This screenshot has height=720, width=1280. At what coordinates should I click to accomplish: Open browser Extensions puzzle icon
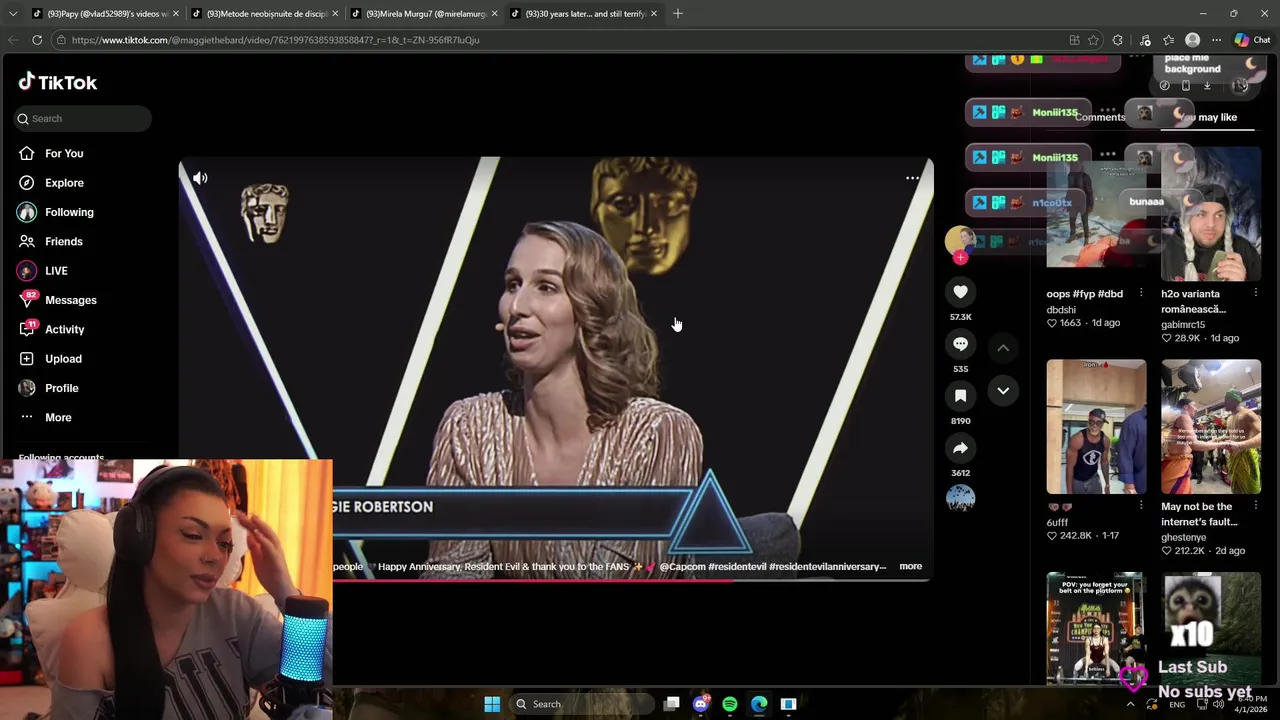(x=1117, y=40)
